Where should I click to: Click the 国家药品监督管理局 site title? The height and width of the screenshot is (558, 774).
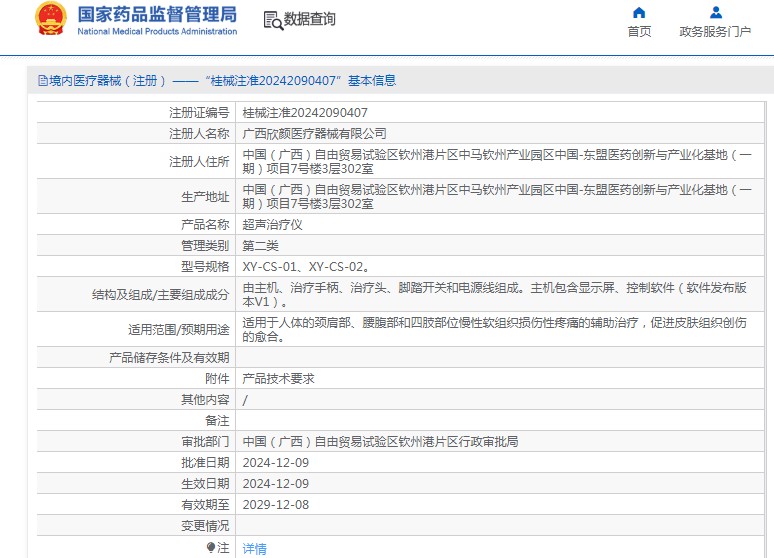(157, 14)
